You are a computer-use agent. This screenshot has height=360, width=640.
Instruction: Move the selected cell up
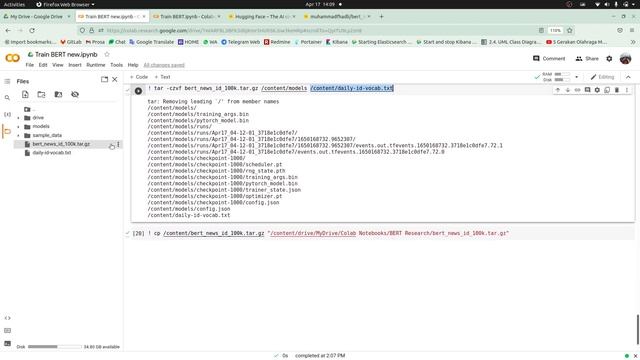click(x=558, y=90)
